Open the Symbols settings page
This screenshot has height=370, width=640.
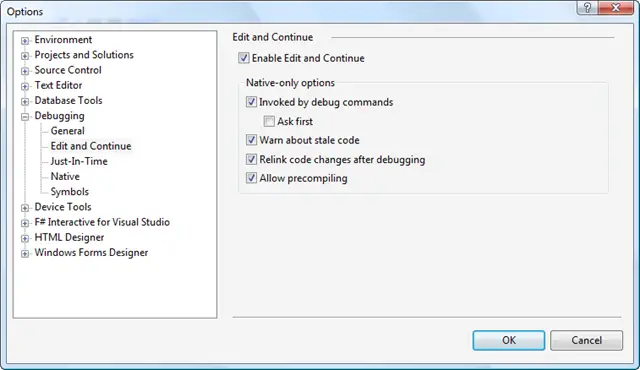(69, 192)
